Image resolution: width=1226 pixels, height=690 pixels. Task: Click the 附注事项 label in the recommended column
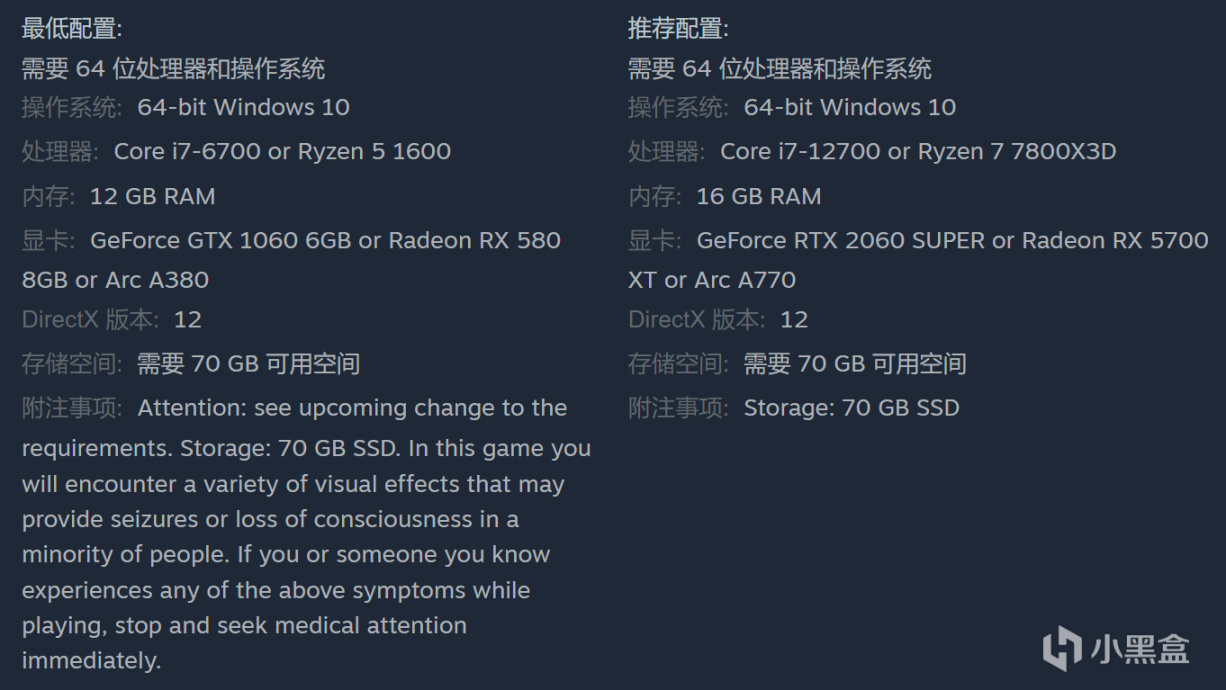[x=678, y=408]
